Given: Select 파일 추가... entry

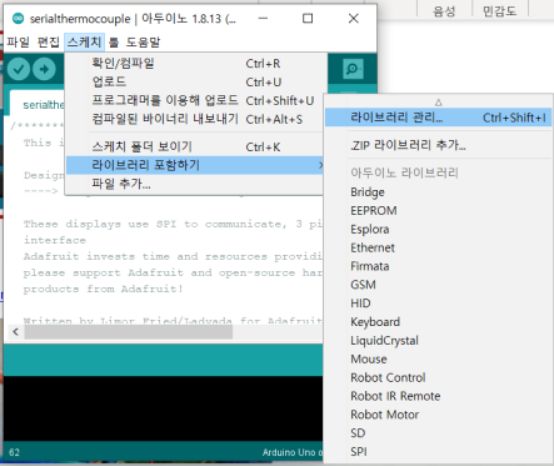Looking at the screenshot, I should (194, 184).
